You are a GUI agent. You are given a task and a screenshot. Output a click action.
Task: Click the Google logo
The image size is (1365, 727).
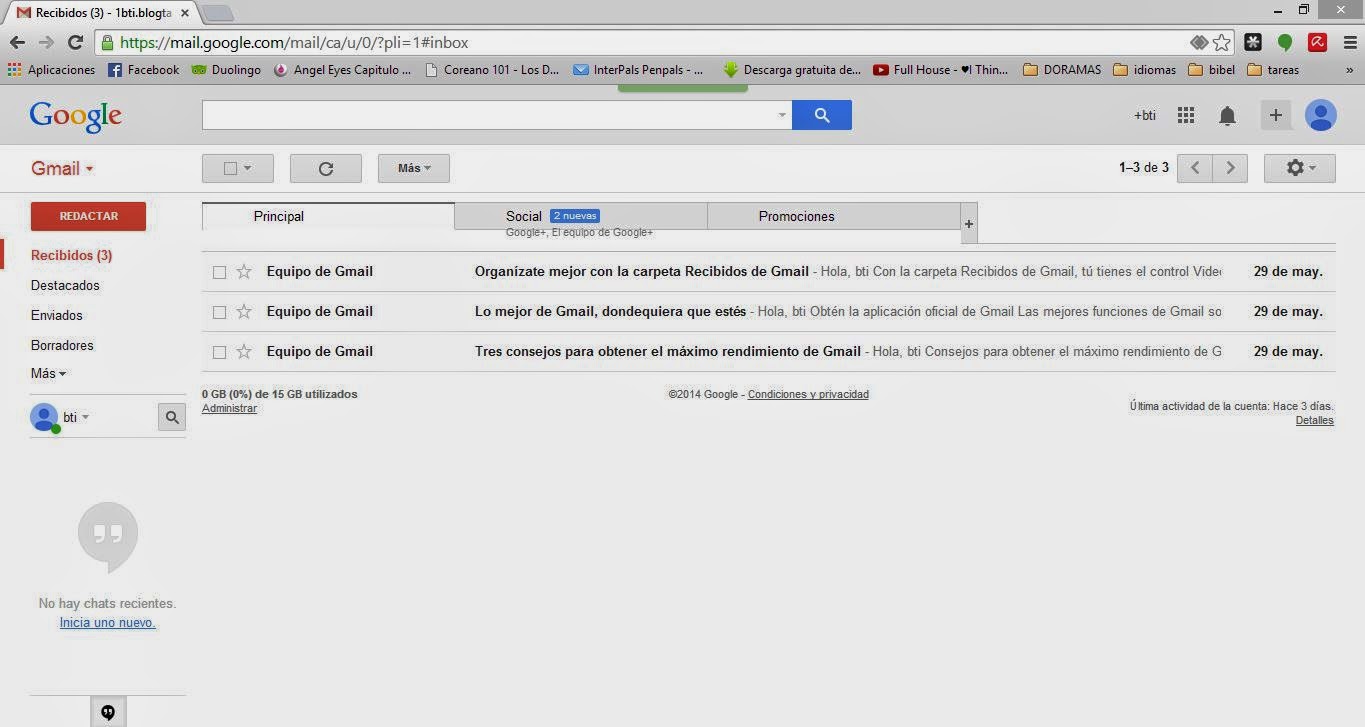point(76,116)
